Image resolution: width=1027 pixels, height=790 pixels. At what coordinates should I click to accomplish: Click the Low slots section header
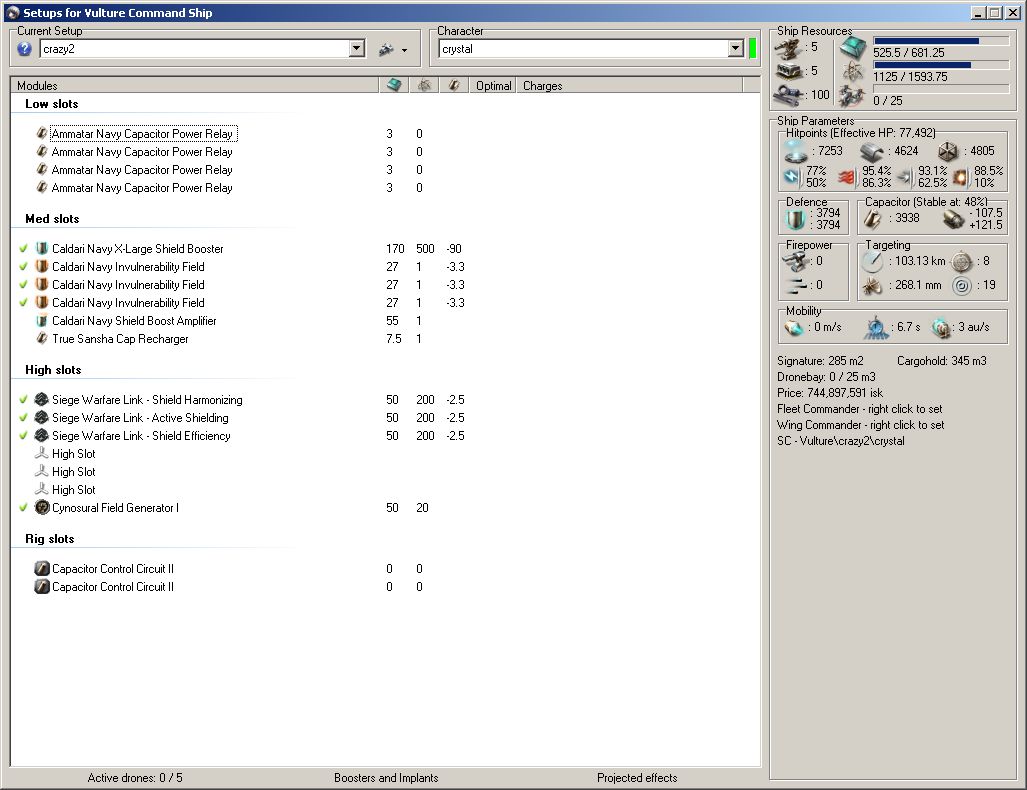pyautogui.click(x=52, y=104)
